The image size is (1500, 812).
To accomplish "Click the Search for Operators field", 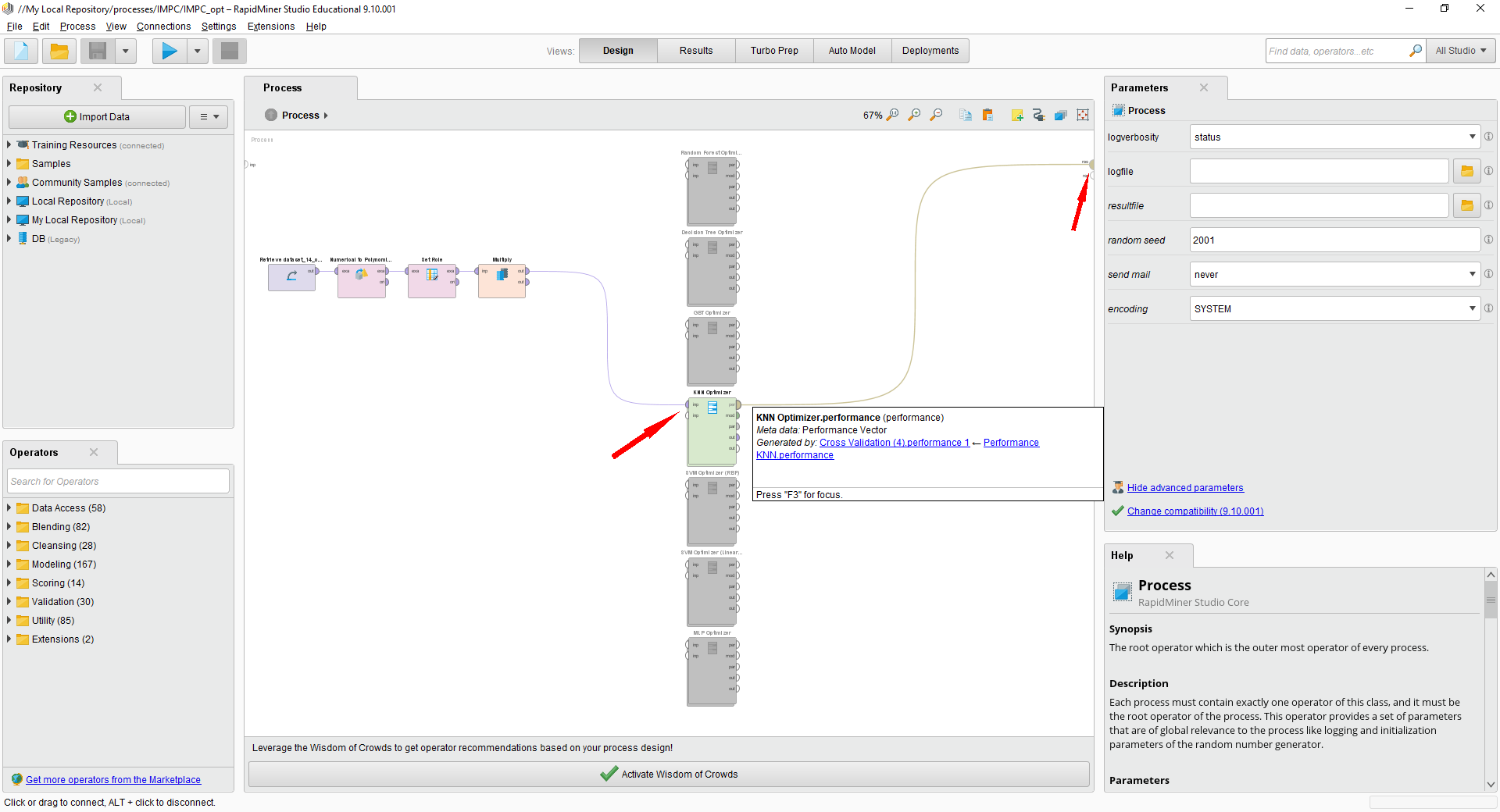I will pos(118,481).
